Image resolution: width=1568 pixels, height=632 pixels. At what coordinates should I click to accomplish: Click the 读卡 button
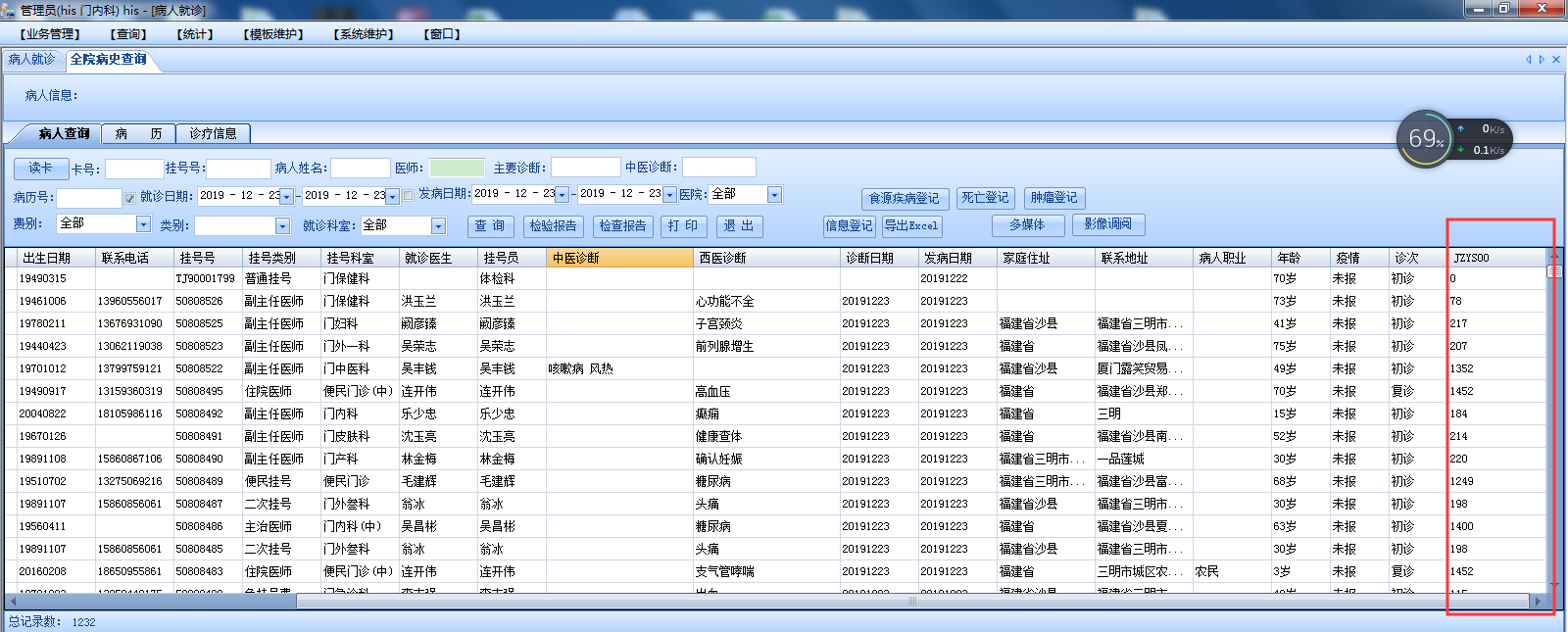40,169
